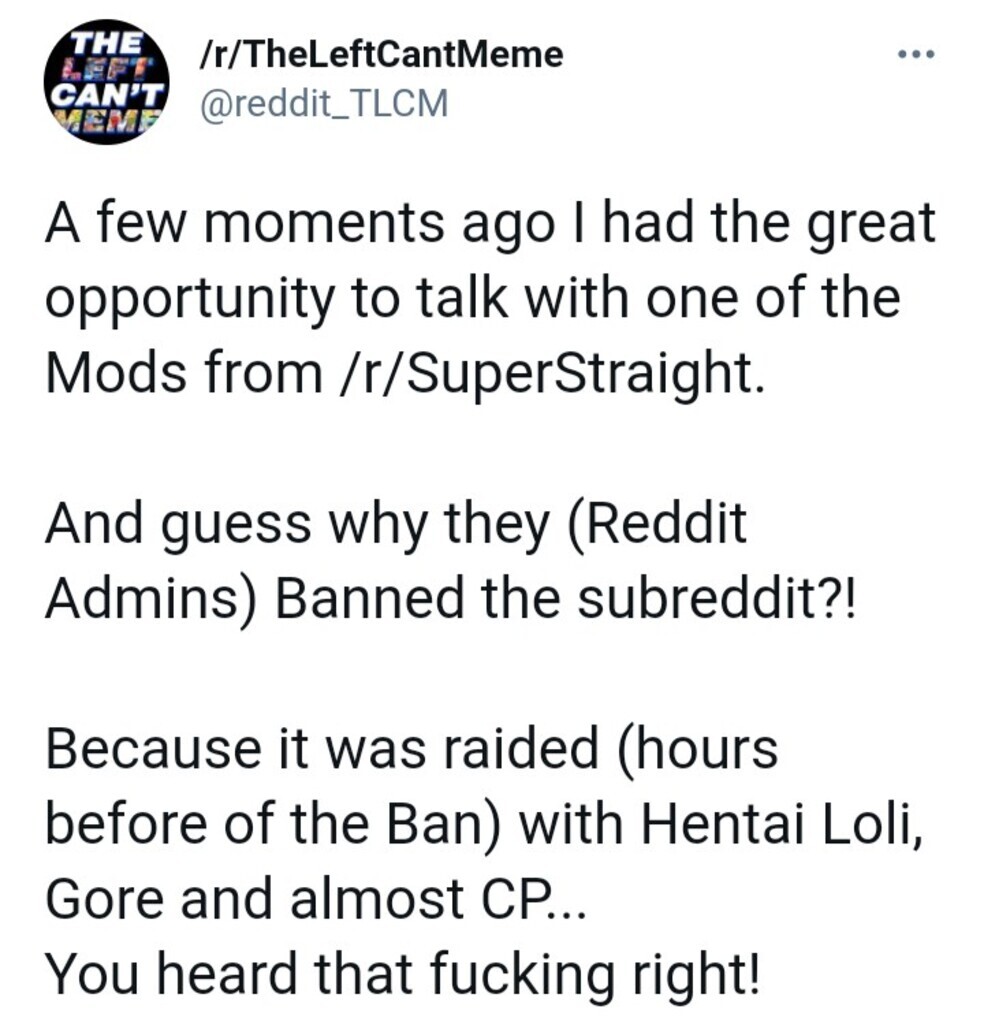Click the 'Gore and almost CP...' line
The width and height of the screenshot is (984, 1024).
tap(315, 898)
